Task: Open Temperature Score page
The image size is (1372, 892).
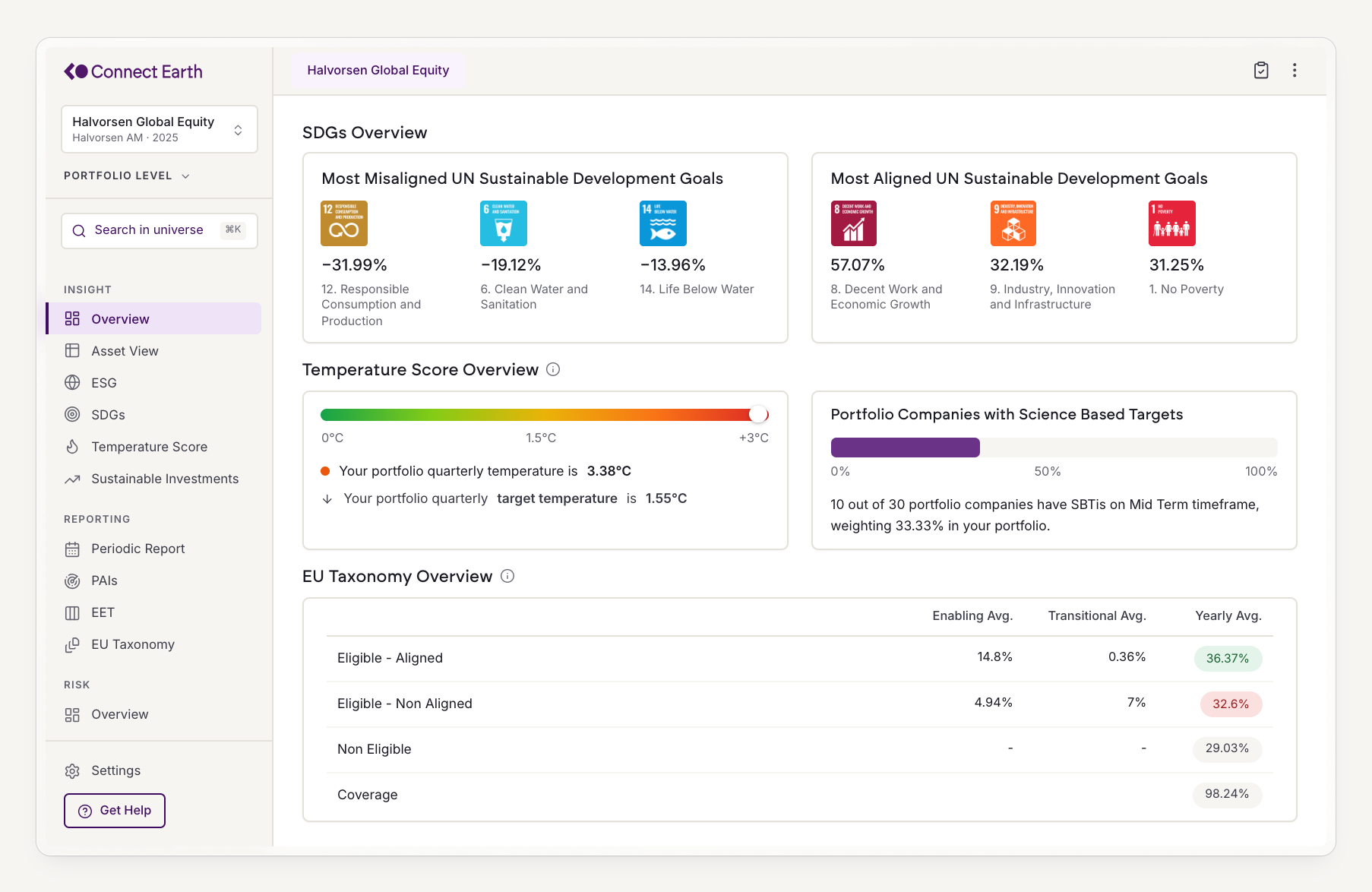Action: click(x=154, y=446)
